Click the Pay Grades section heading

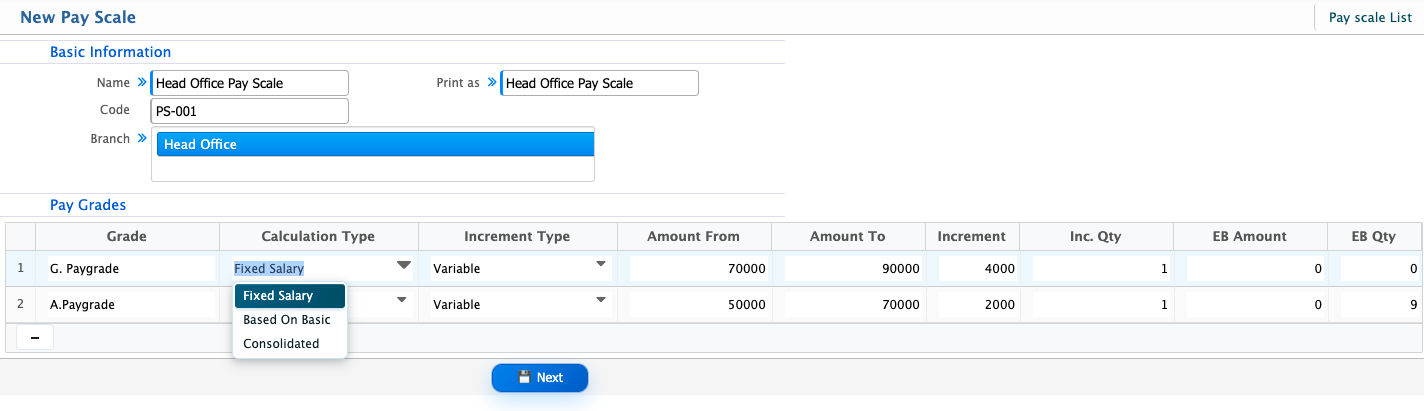point(88,205)
